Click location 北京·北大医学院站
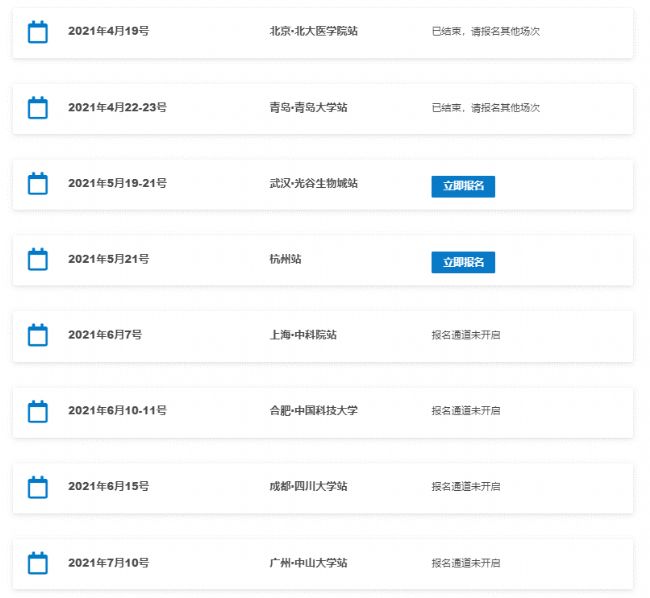 (x=314, y=31)
